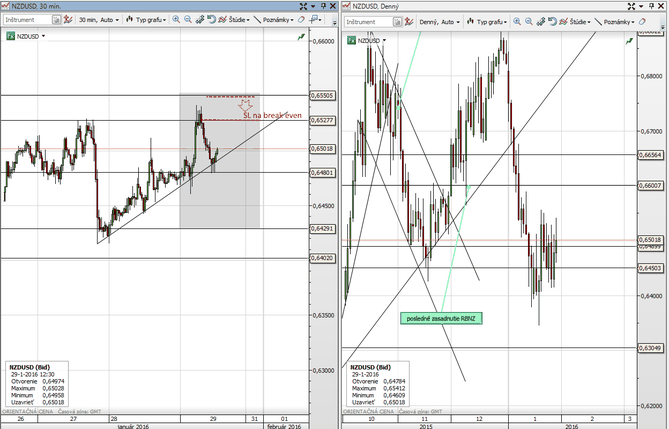Open Typ grafu menu in 30 min chart
Screen dimensions: 669x429
146,20
